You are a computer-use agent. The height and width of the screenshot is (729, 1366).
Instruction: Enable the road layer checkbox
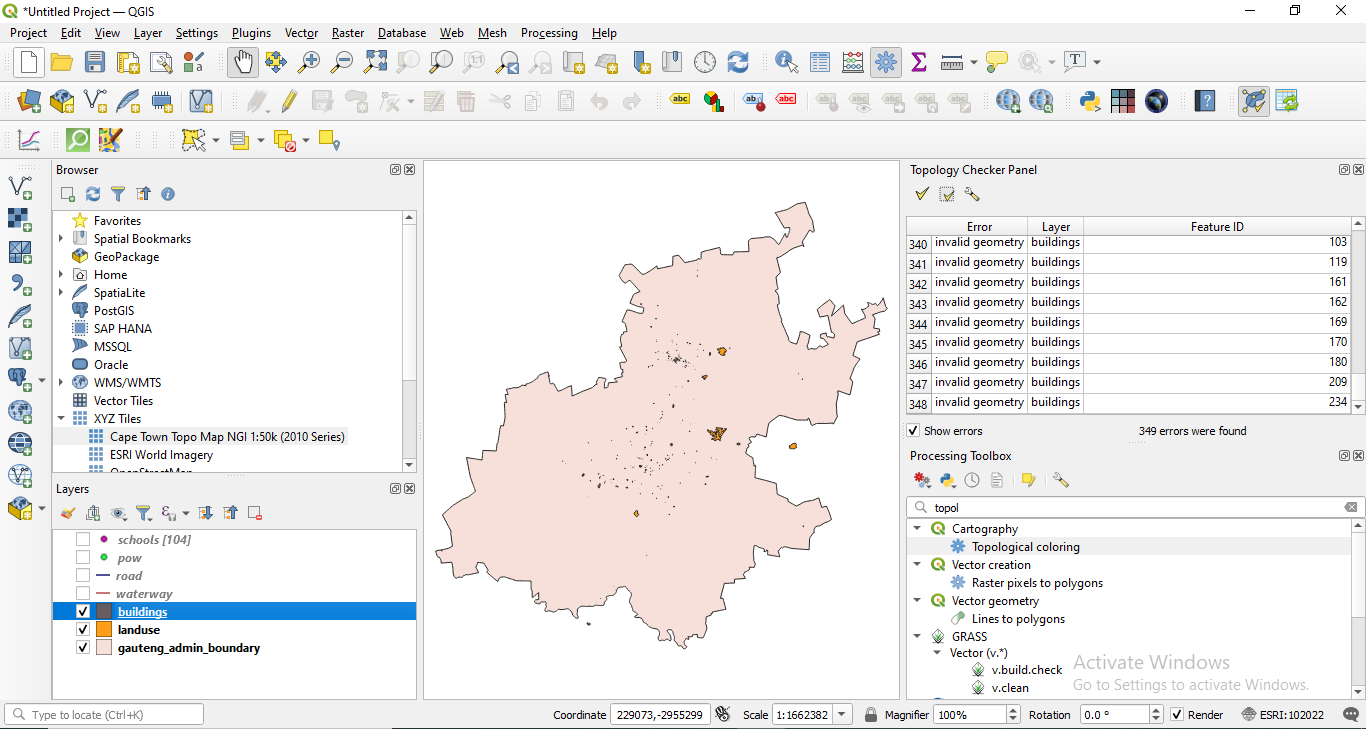83,575
